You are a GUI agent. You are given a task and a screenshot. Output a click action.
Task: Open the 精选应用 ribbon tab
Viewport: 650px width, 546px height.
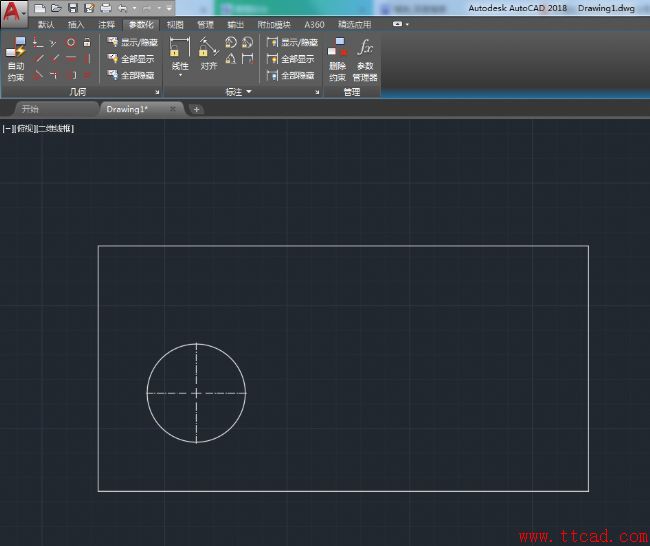click(354, 24)
